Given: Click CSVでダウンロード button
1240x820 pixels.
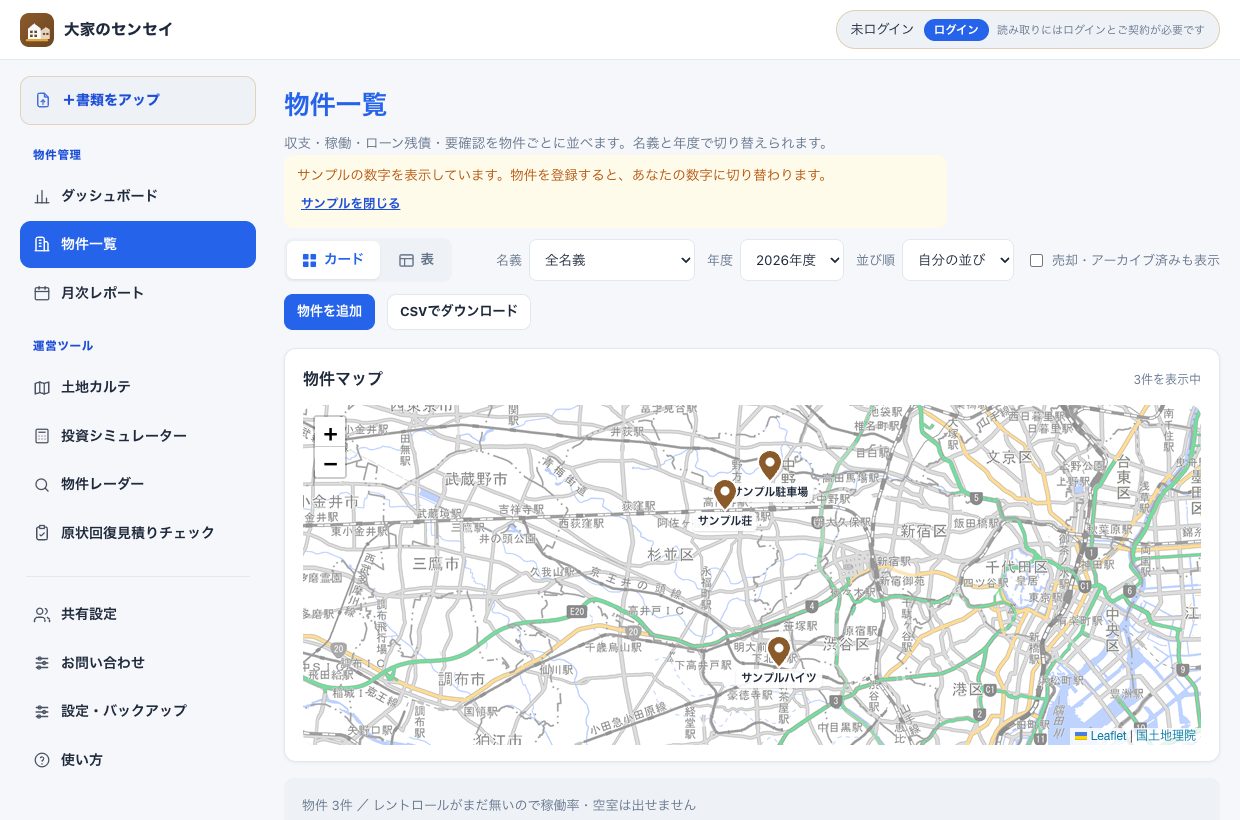Looking at the screenshot, I should click(x=459, y=311).
